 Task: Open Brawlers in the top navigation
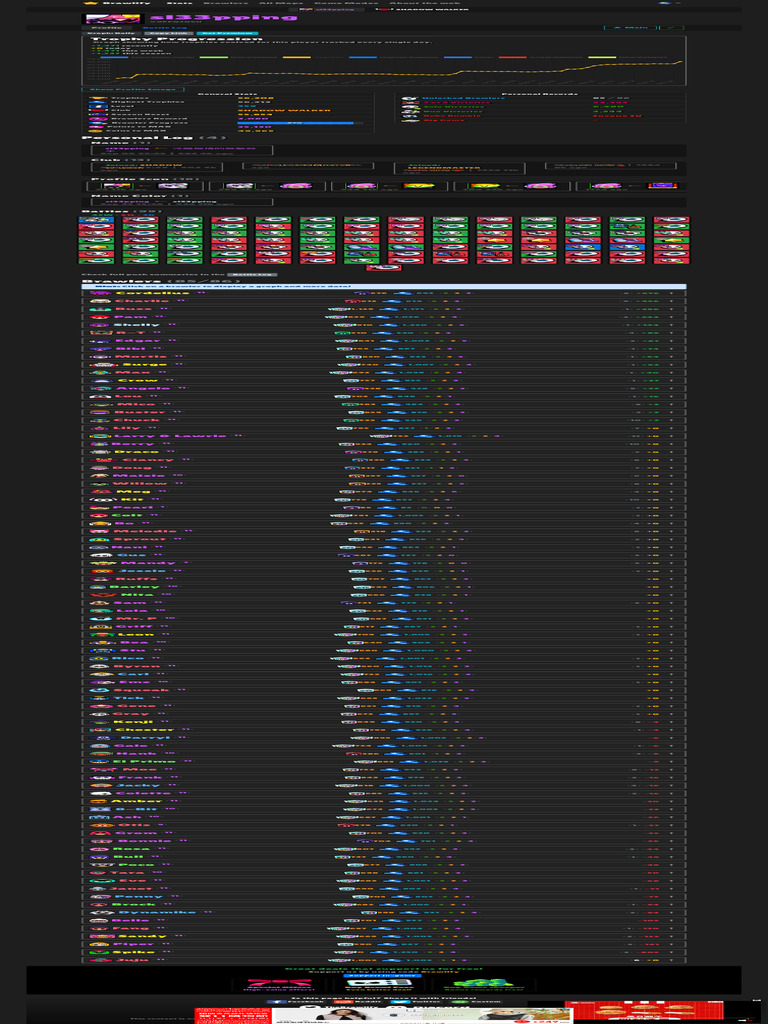tap(225, 3)
